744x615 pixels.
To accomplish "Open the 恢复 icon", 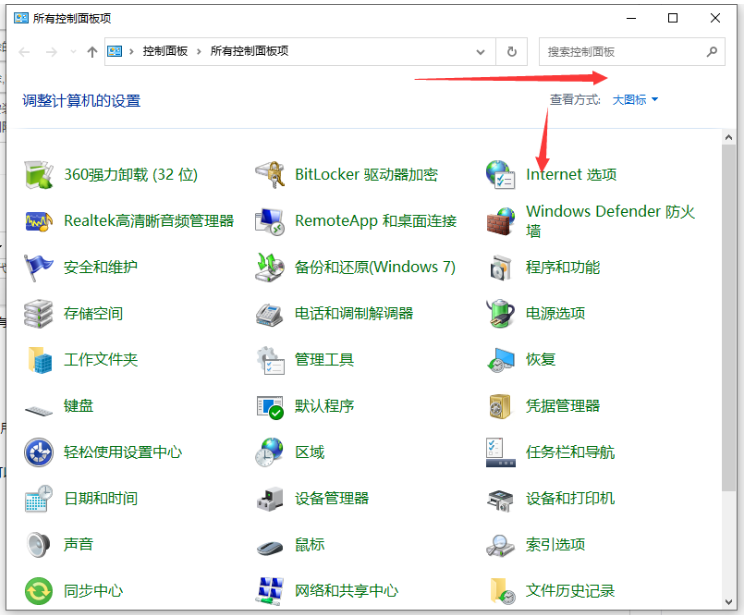I will (501, 360).
